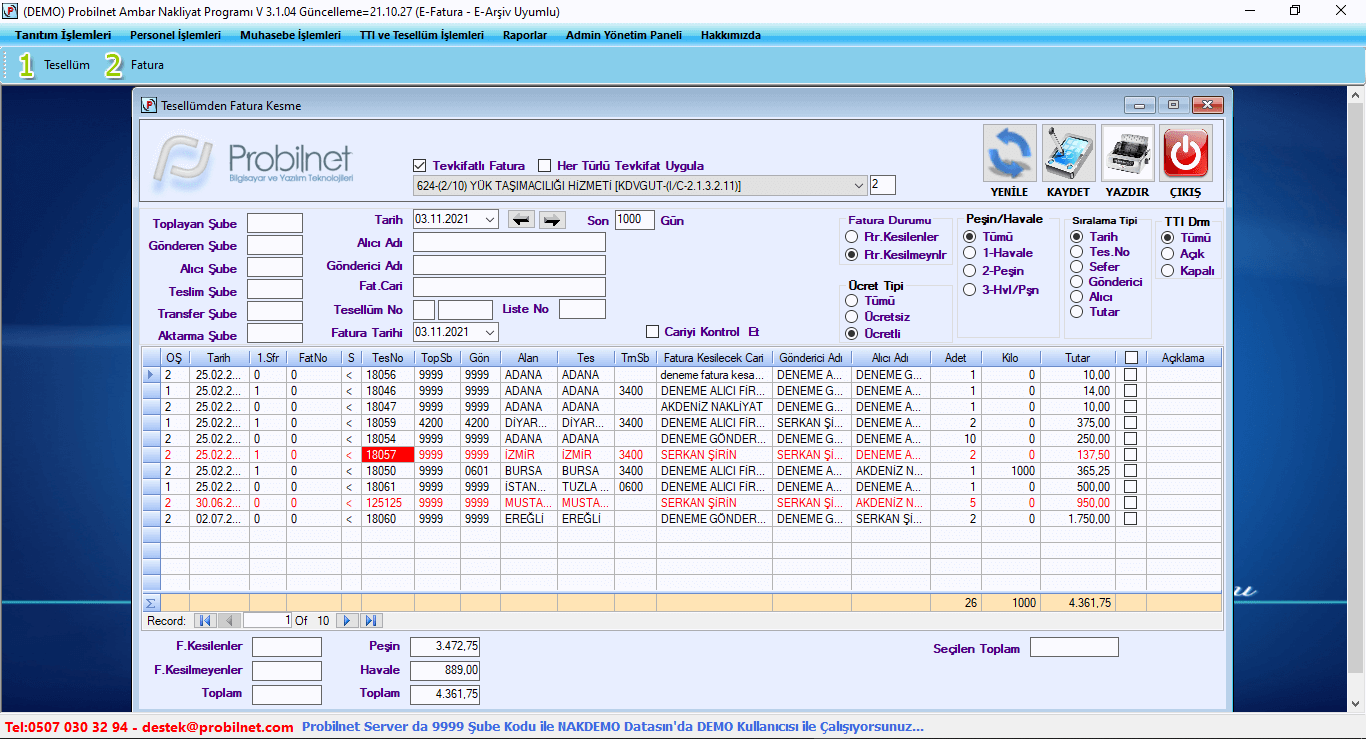Open the Raporlar menu
Viewport: 1366px width, 739px height.
(x=525, y=35)
